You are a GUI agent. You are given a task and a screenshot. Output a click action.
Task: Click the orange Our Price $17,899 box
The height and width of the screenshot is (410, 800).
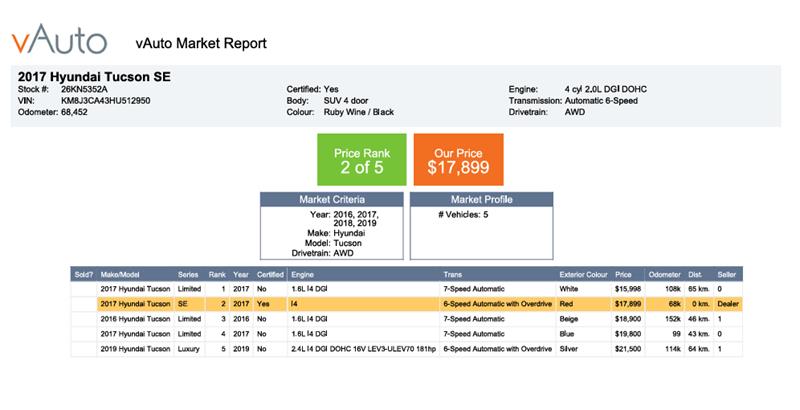pos(458,160)
